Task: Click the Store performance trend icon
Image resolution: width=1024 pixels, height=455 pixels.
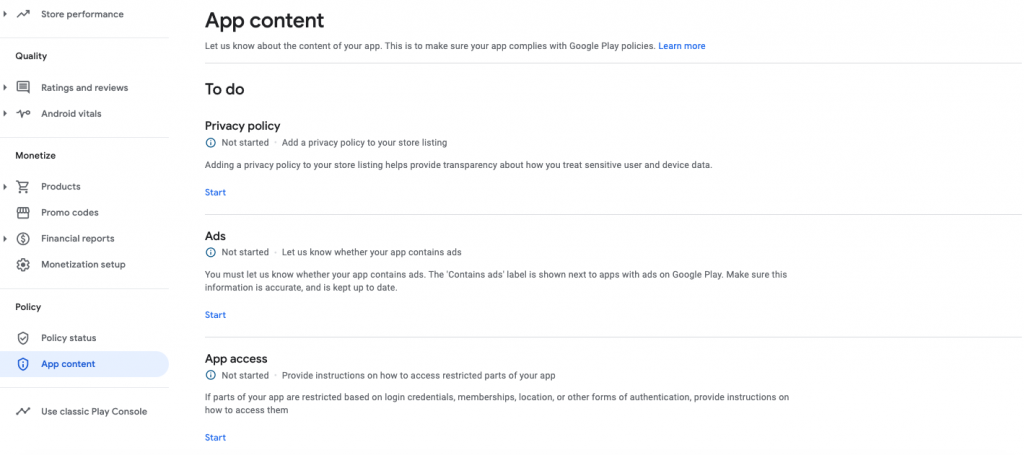Action: tap(23, 14)
